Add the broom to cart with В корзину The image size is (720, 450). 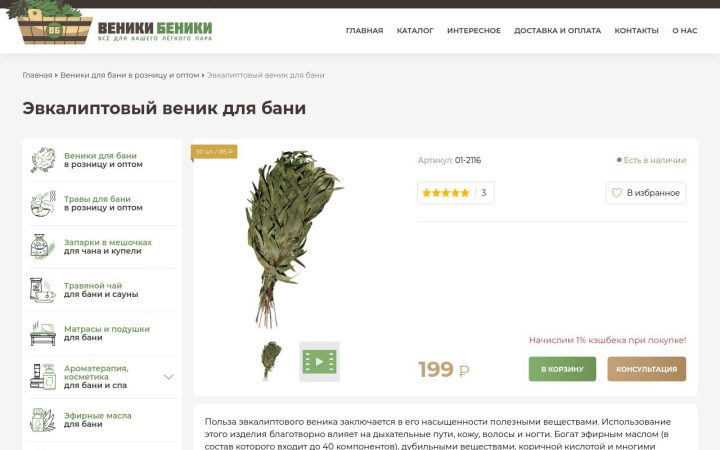tap(562, 369)
